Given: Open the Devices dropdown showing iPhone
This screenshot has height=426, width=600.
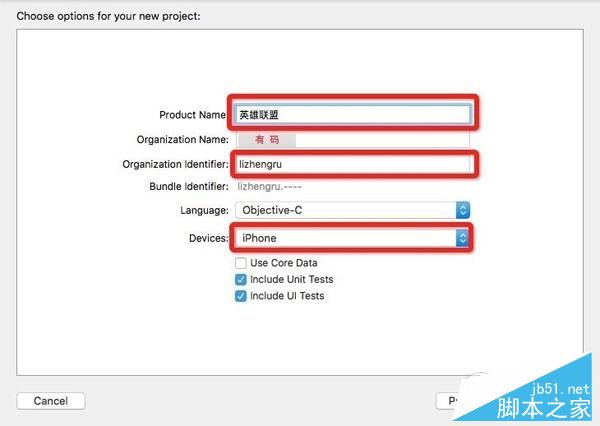Looking at the screenshot, I should [x=350, y=238].
